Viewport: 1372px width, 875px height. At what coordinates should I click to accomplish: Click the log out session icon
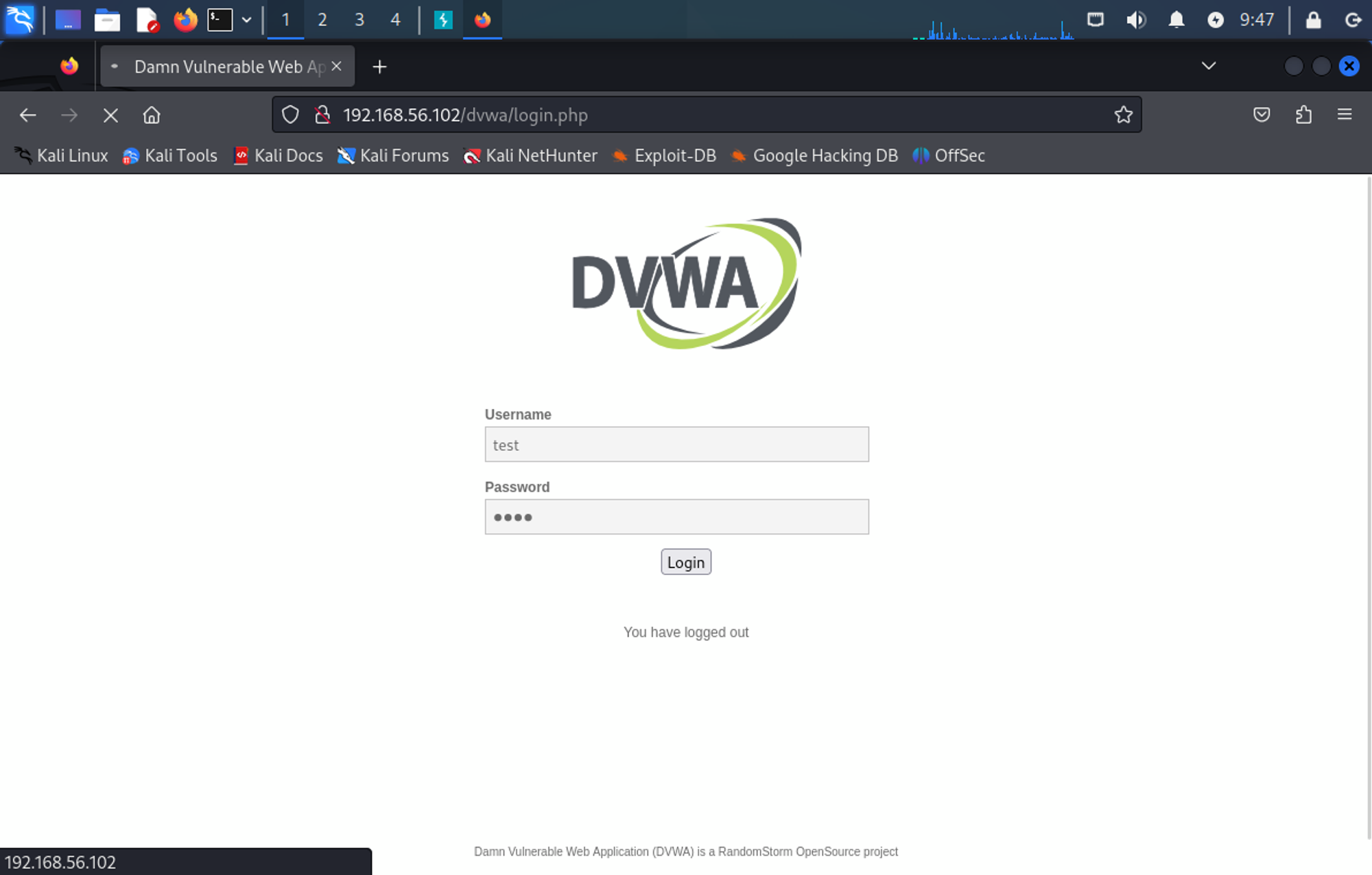coord(1353,20)
